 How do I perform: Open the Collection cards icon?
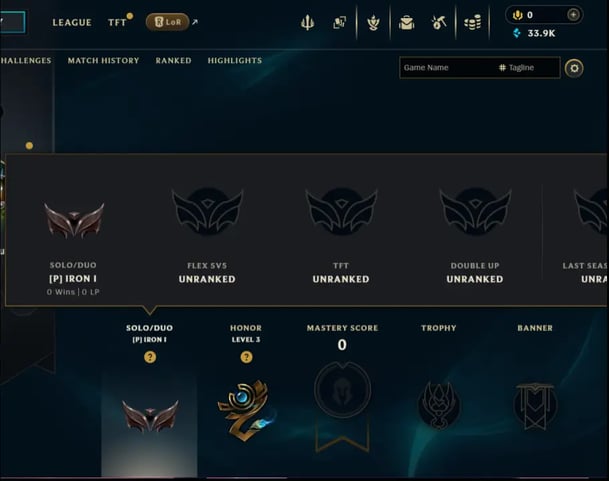click(339, 23)
